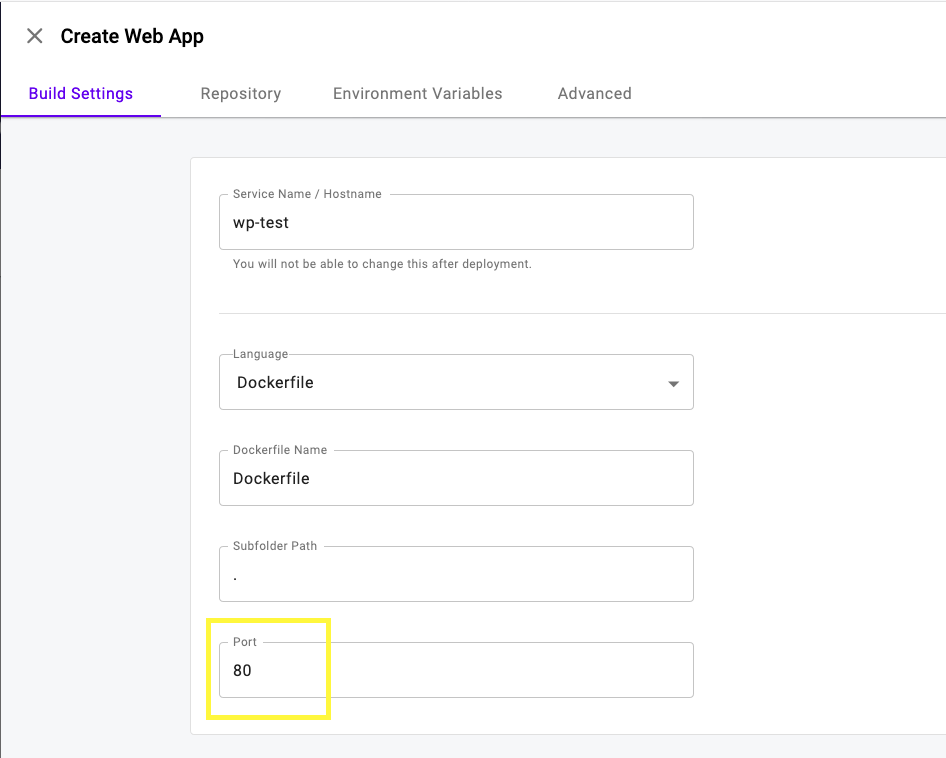946x758 pixels.
Task: Click the Language field label
Action: (x=260, y=354)
